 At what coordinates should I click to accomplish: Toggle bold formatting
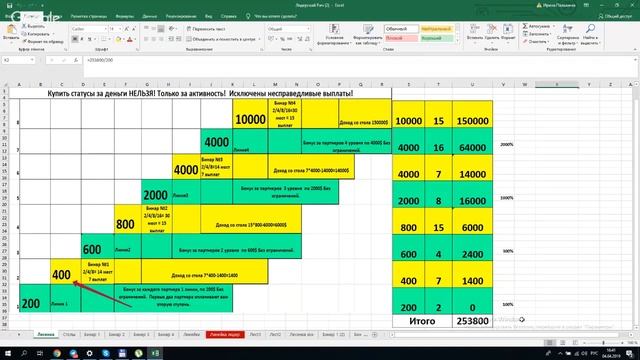[x=75, y=39]
